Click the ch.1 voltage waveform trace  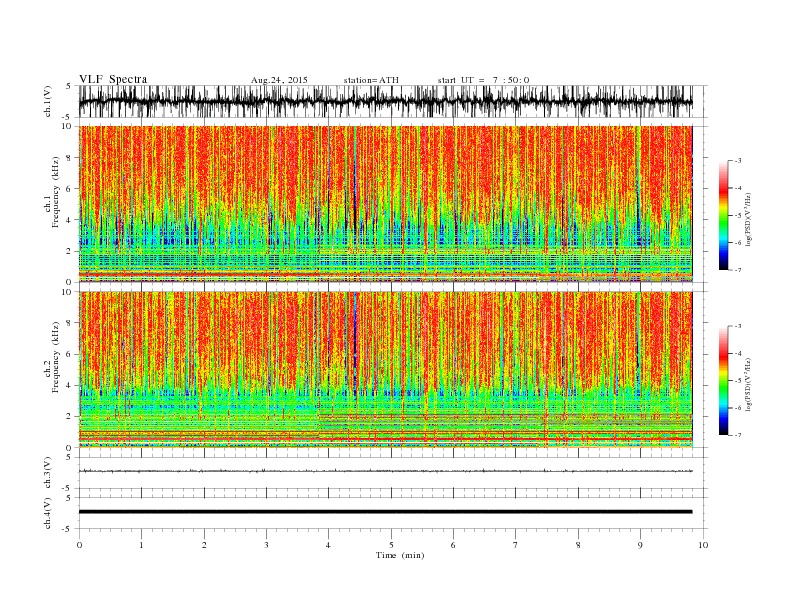coord(385,101)
